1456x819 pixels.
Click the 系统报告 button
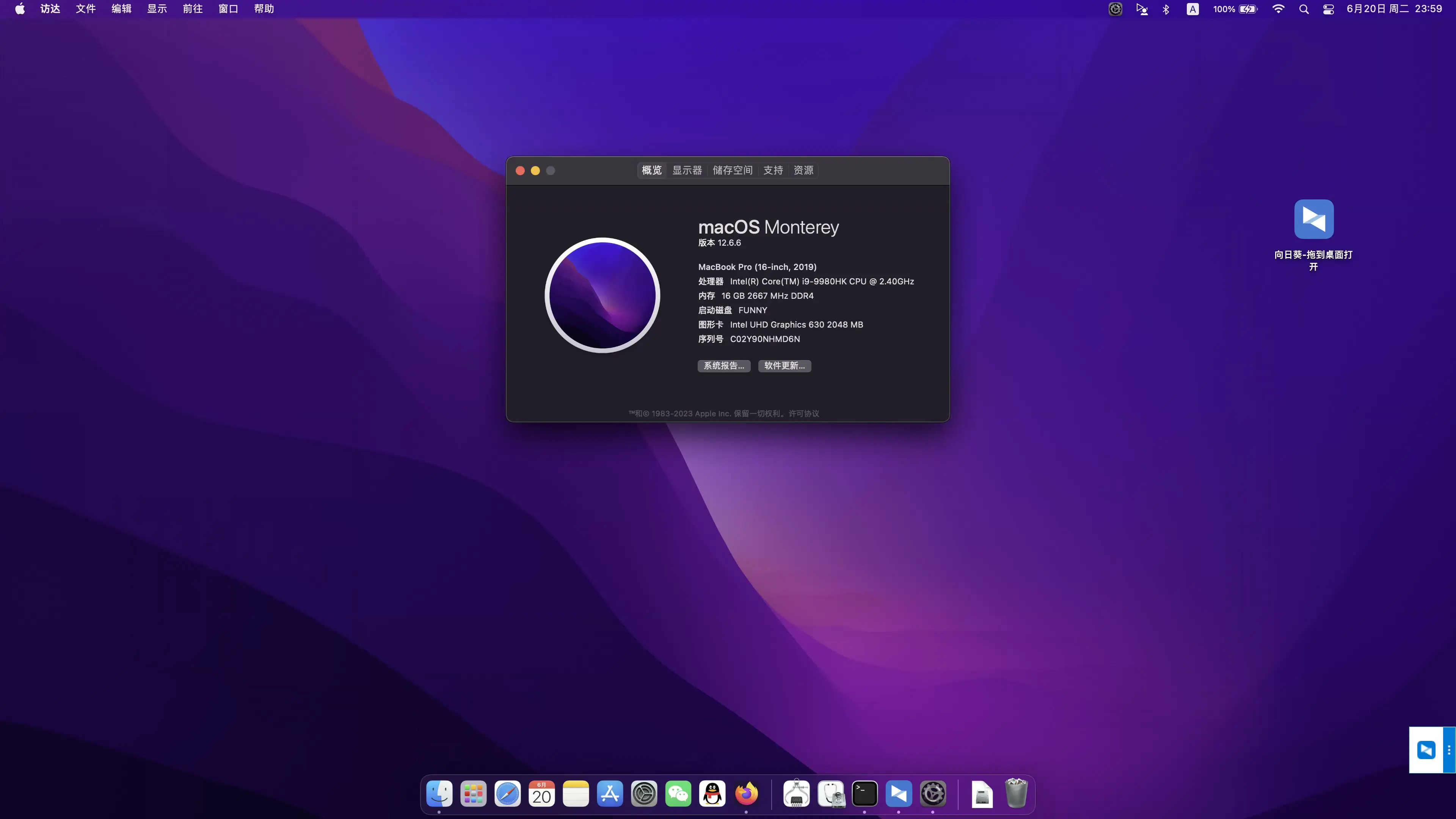coord(724,366)
